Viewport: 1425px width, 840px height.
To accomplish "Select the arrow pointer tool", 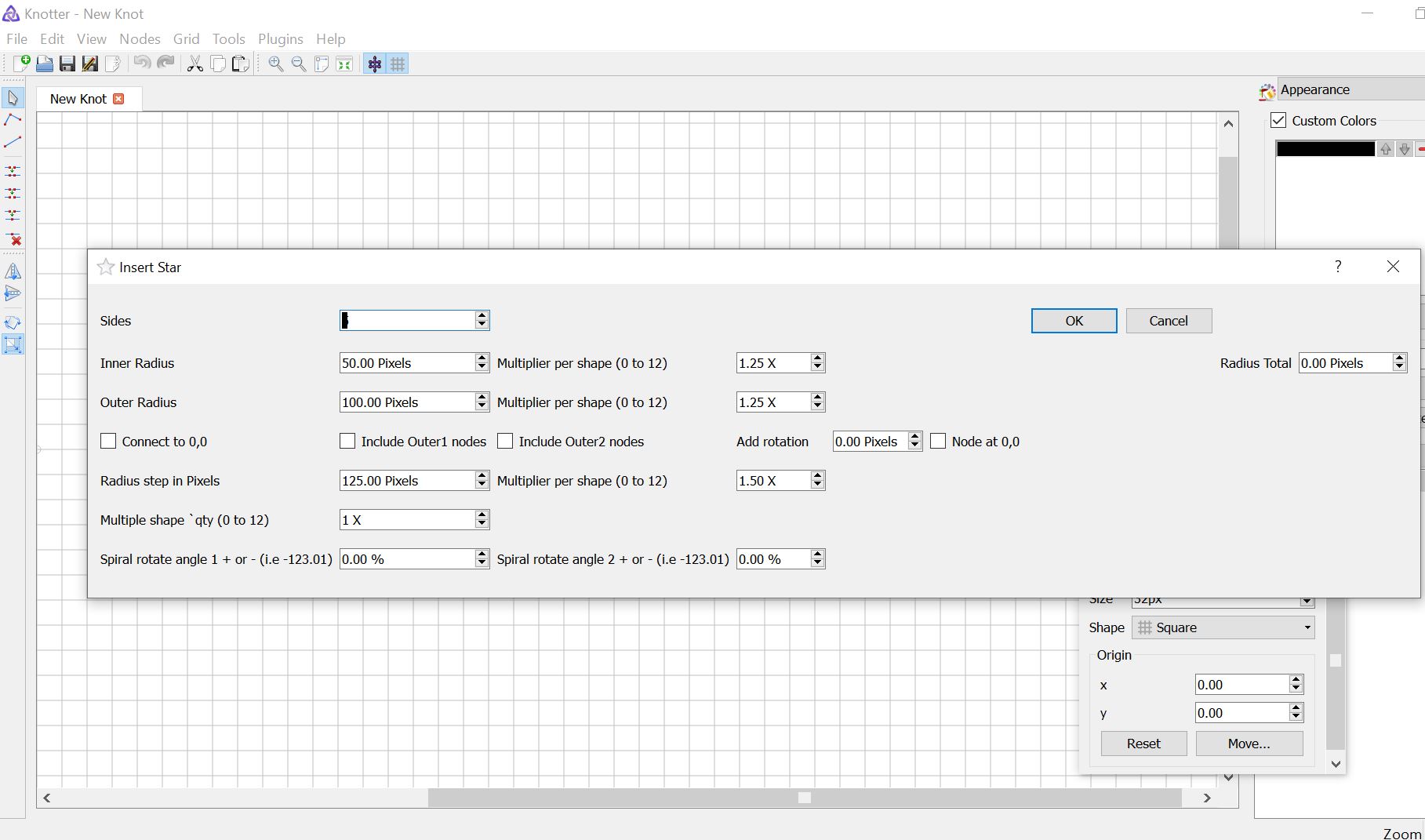I will [x=13, y=98].
